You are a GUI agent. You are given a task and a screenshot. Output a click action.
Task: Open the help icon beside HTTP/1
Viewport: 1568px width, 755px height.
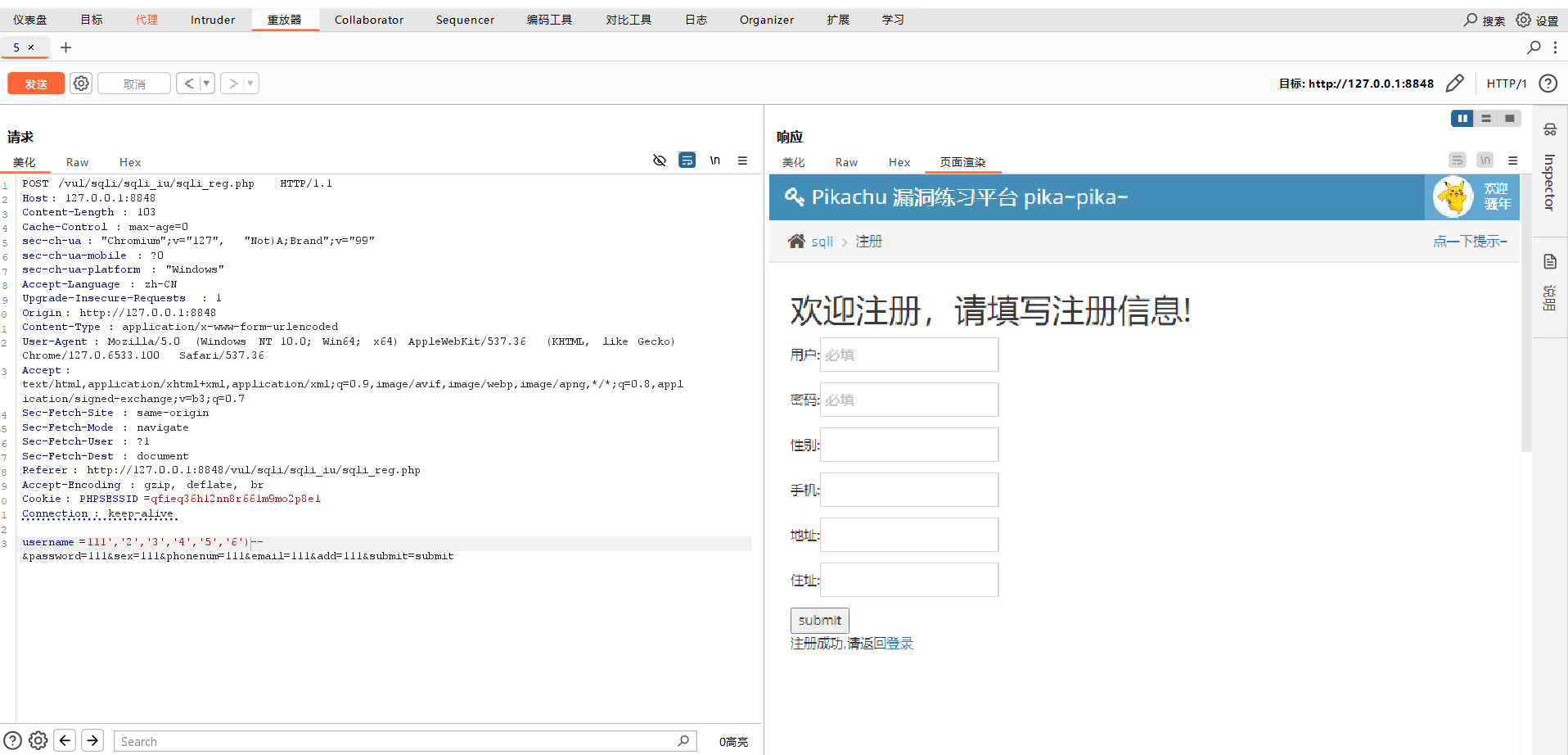(1547, 84)
